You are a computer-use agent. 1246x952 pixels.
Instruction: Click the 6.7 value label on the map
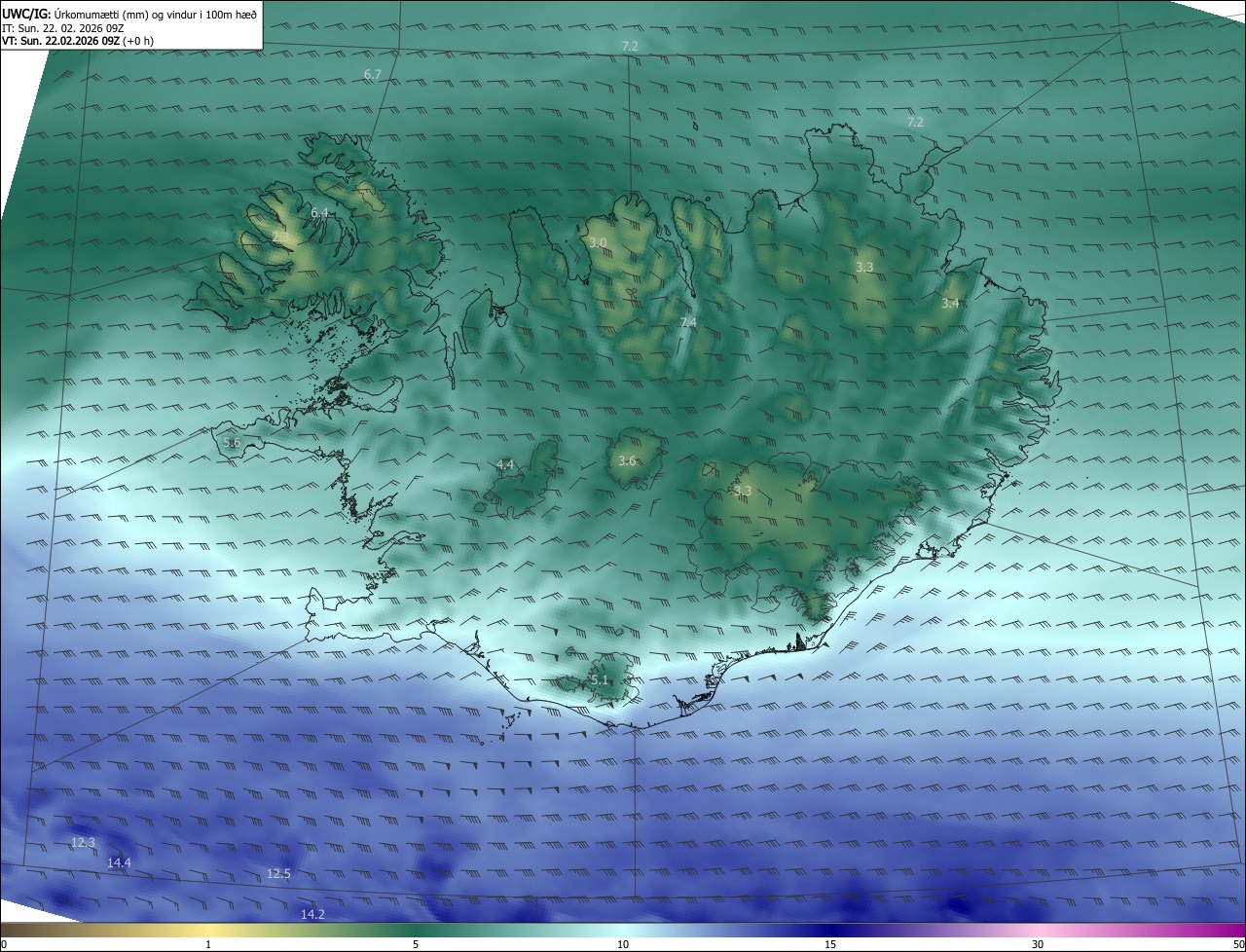click(373, 75)
